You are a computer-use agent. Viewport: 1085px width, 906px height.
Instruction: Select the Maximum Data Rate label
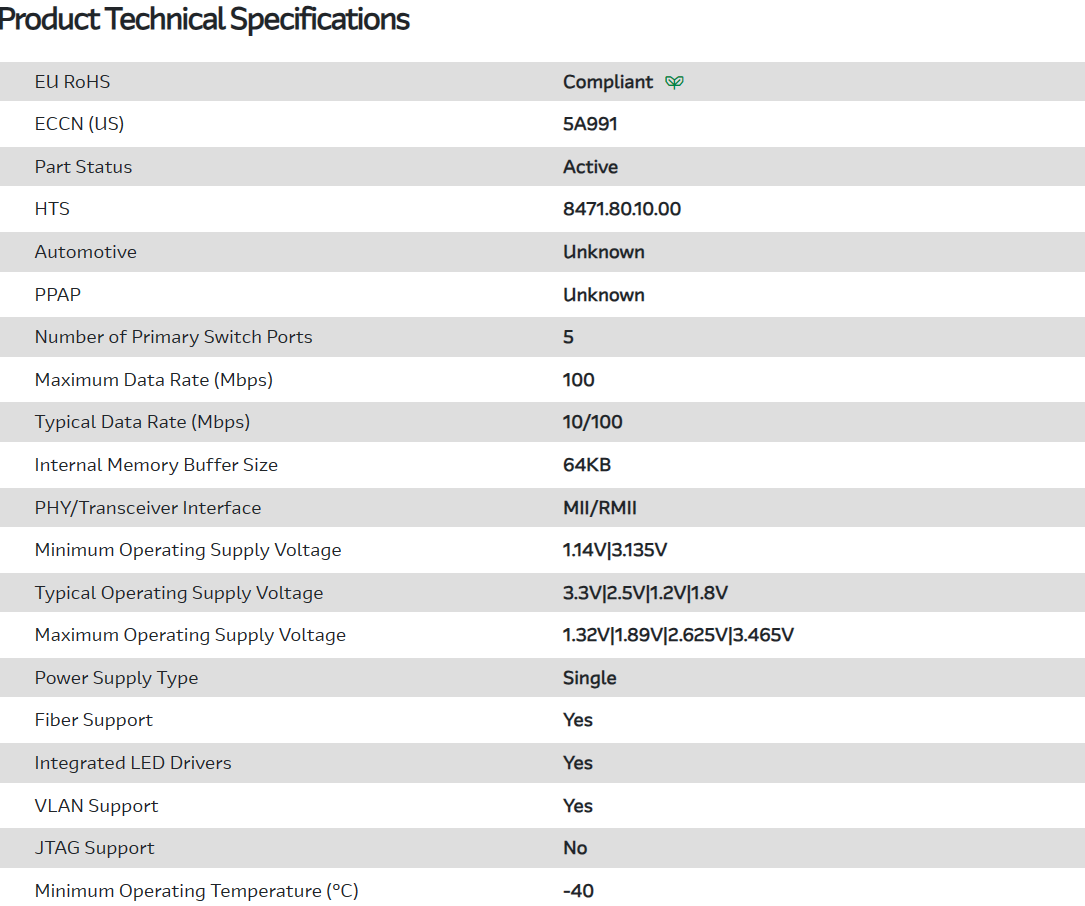tap(153, 380)
